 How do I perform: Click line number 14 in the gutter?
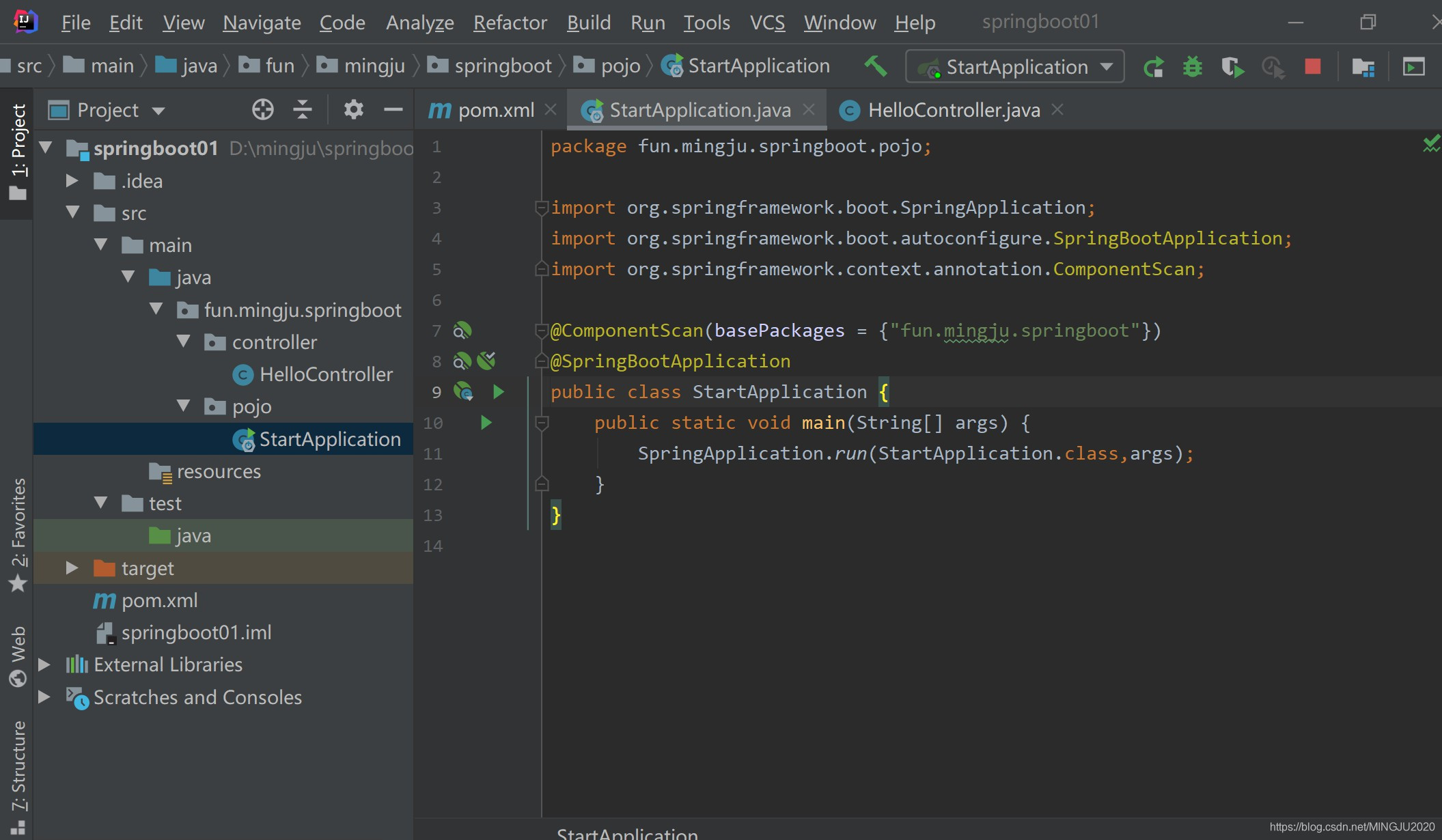tap(432, 546)
